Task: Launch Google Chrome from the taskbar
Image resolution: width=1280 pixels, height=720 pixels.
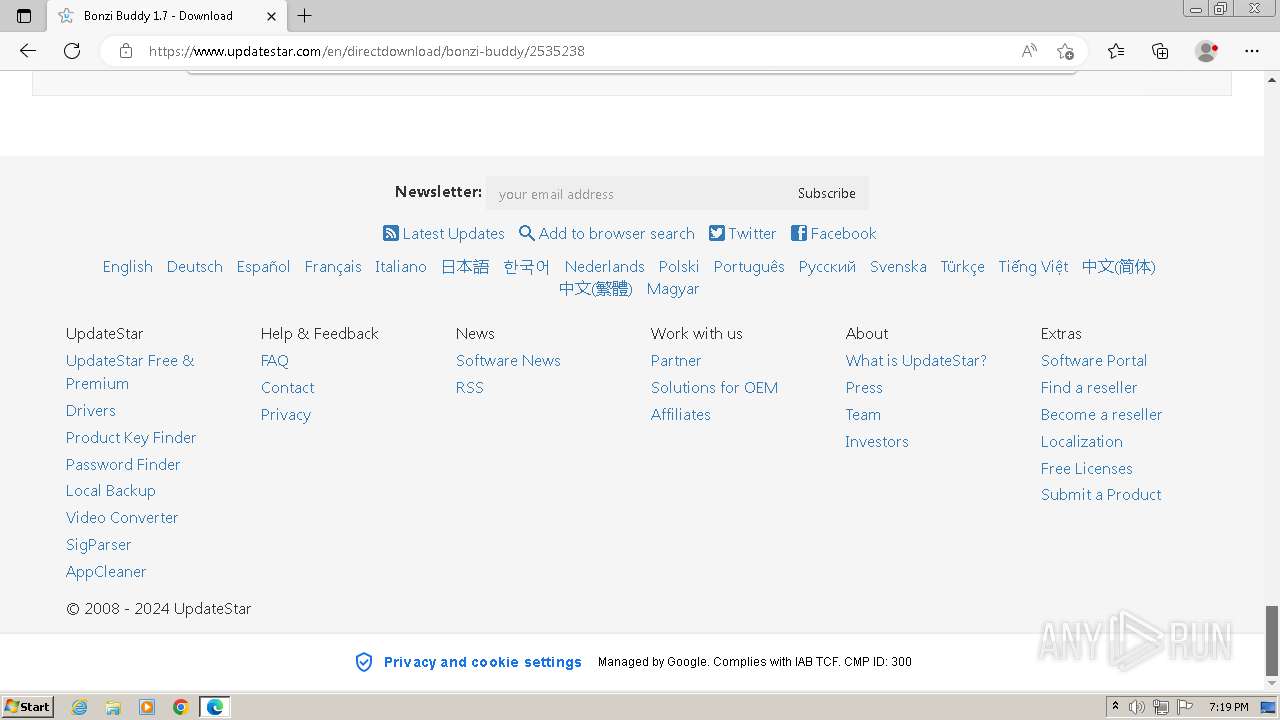Action: [181, 707]
